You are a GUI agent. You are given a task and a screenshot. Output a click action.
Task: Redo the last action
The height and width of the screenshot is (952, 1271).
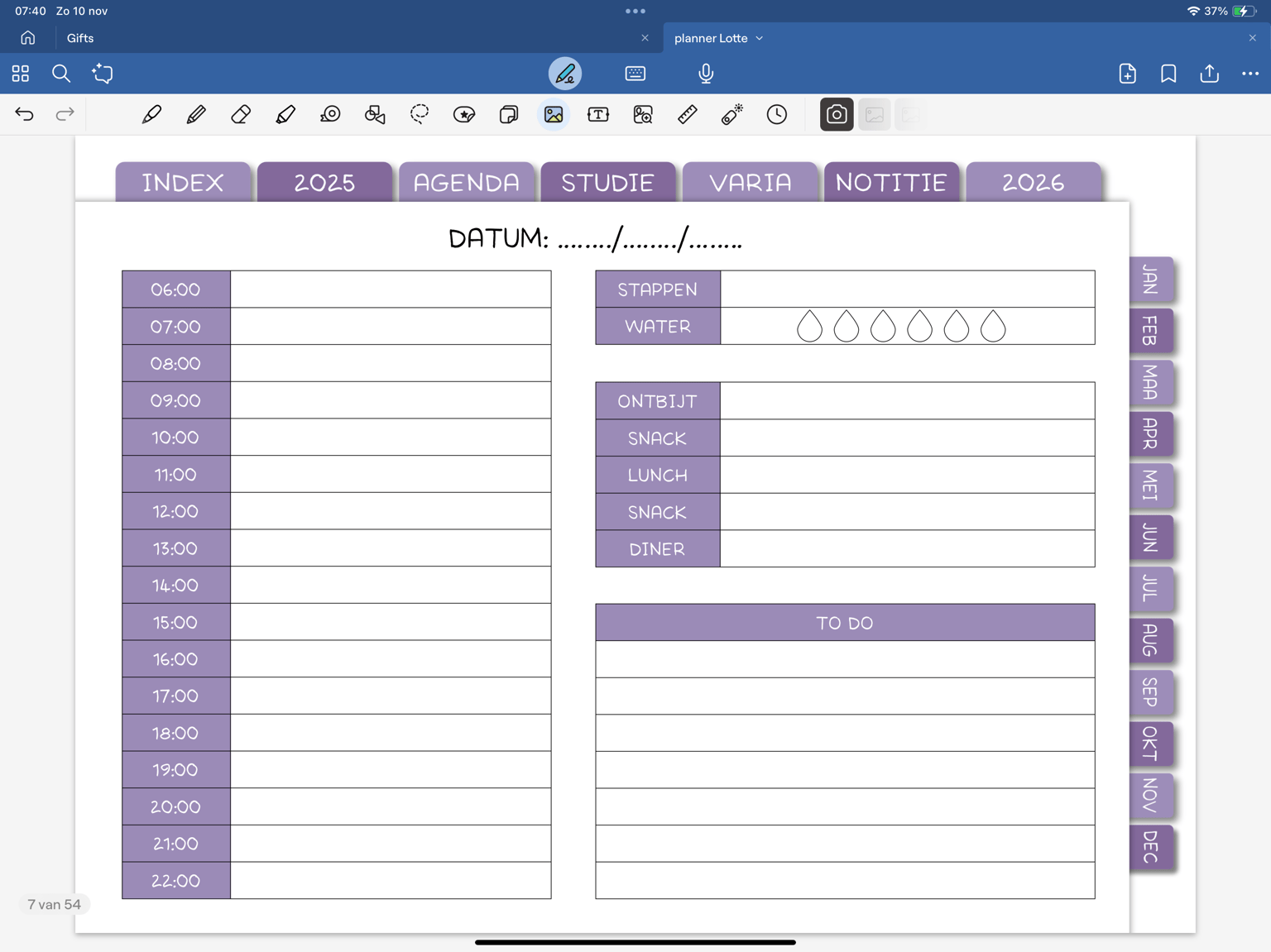coord(65,114)
